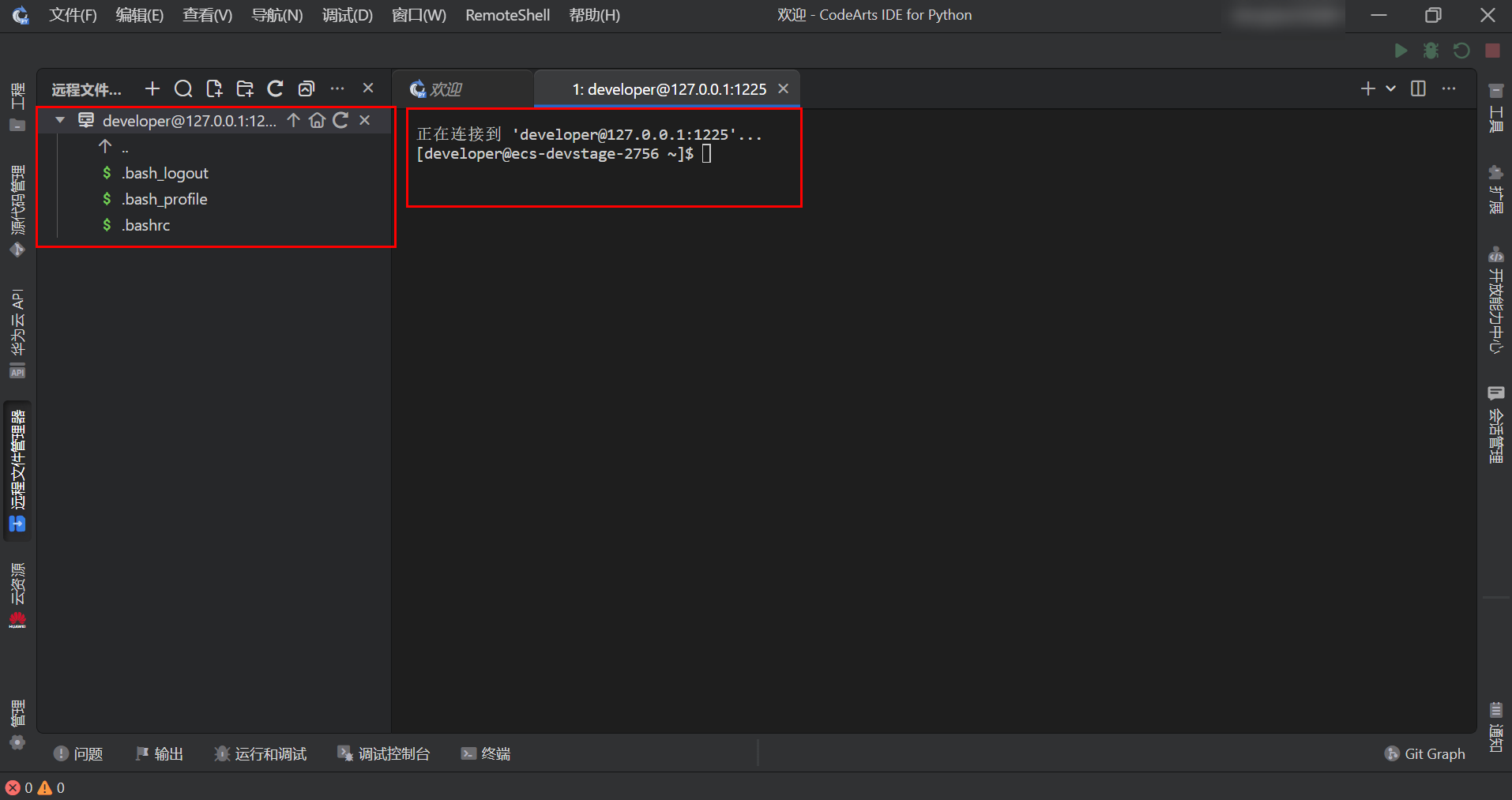
Task: Open the editor more actions ellipsis
Action: [x=1449, y=88]
